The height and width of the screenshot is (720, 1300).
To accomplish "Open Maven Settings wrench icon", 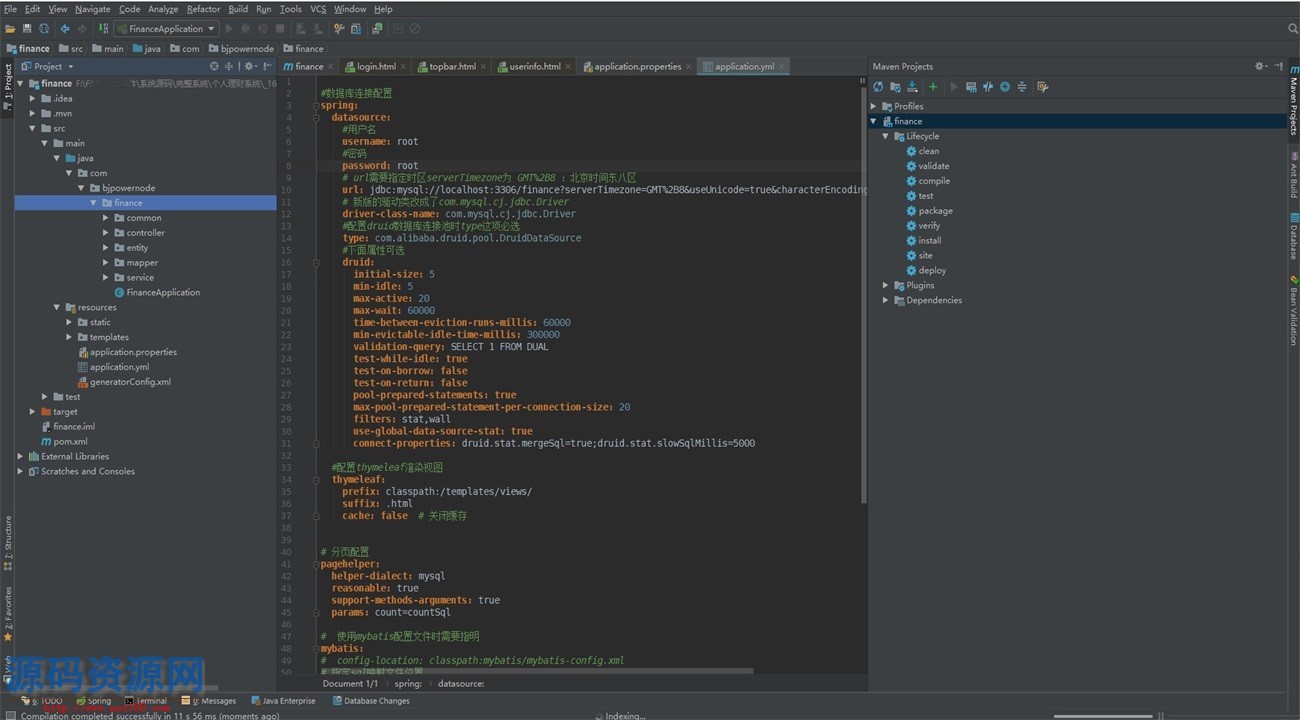I will pos(1043,87).
